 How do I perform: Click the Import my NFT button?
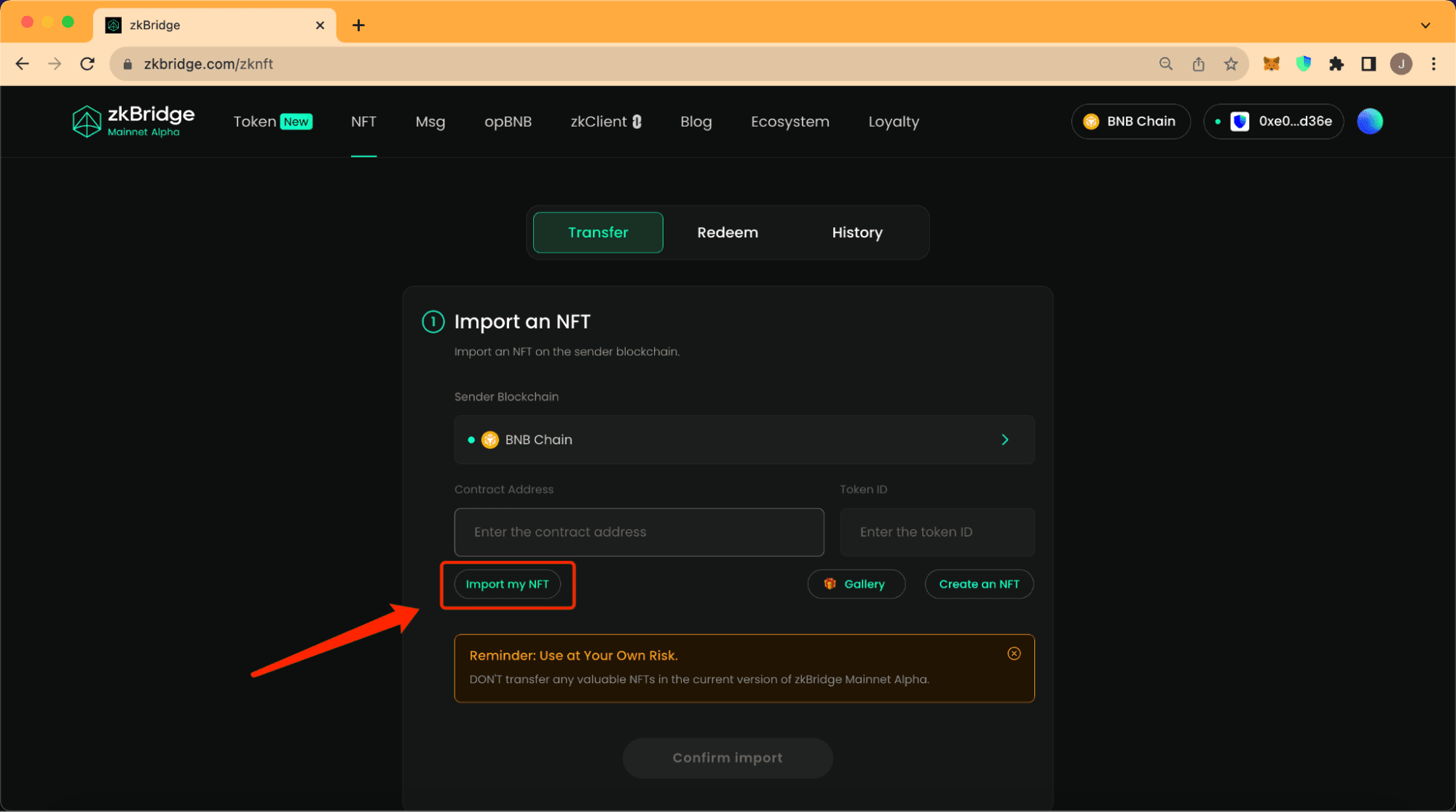[507, 584]
